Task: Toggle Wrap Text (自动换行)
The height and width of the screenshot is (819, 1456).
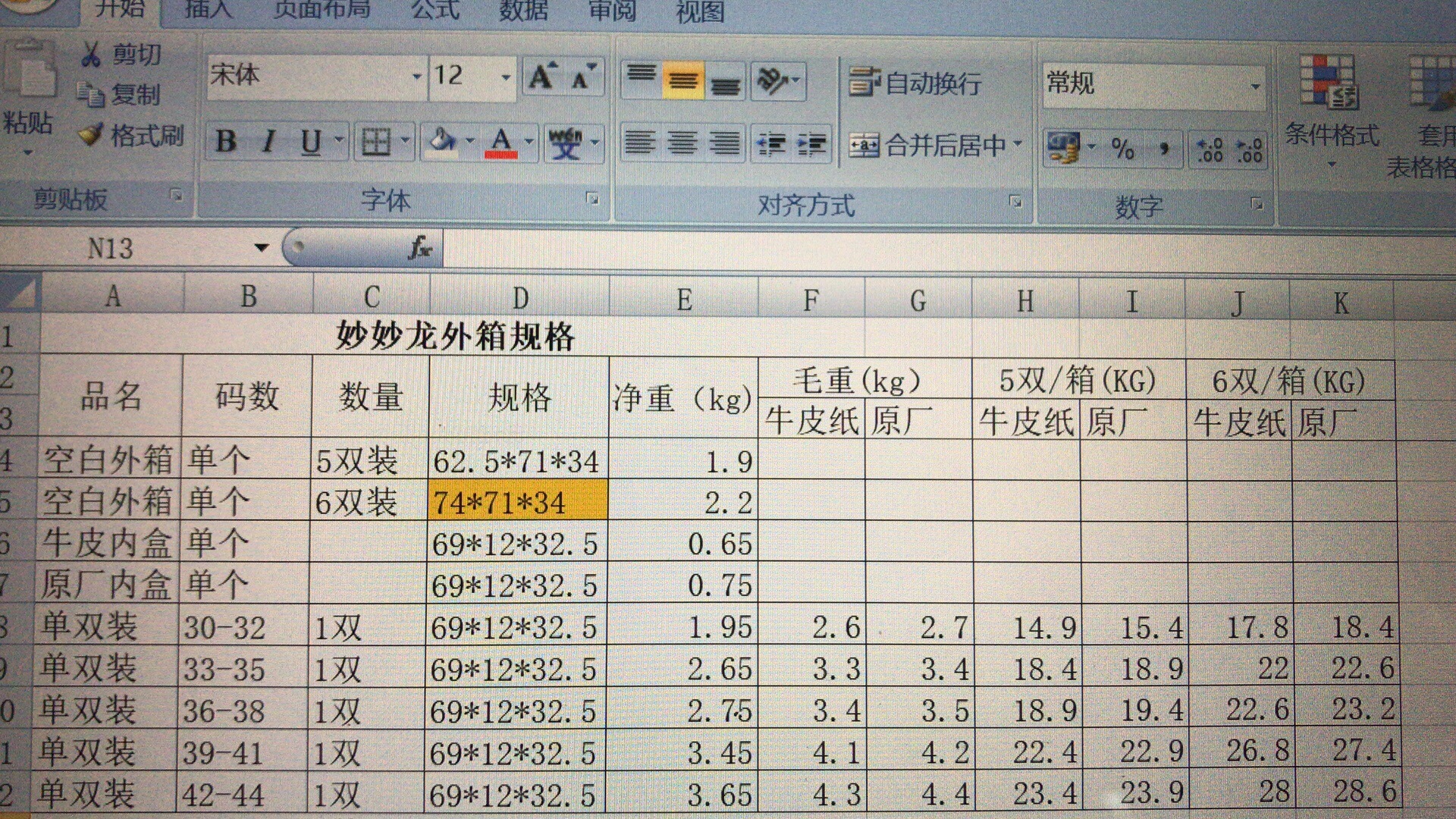Action: click(x=915, y=82)
